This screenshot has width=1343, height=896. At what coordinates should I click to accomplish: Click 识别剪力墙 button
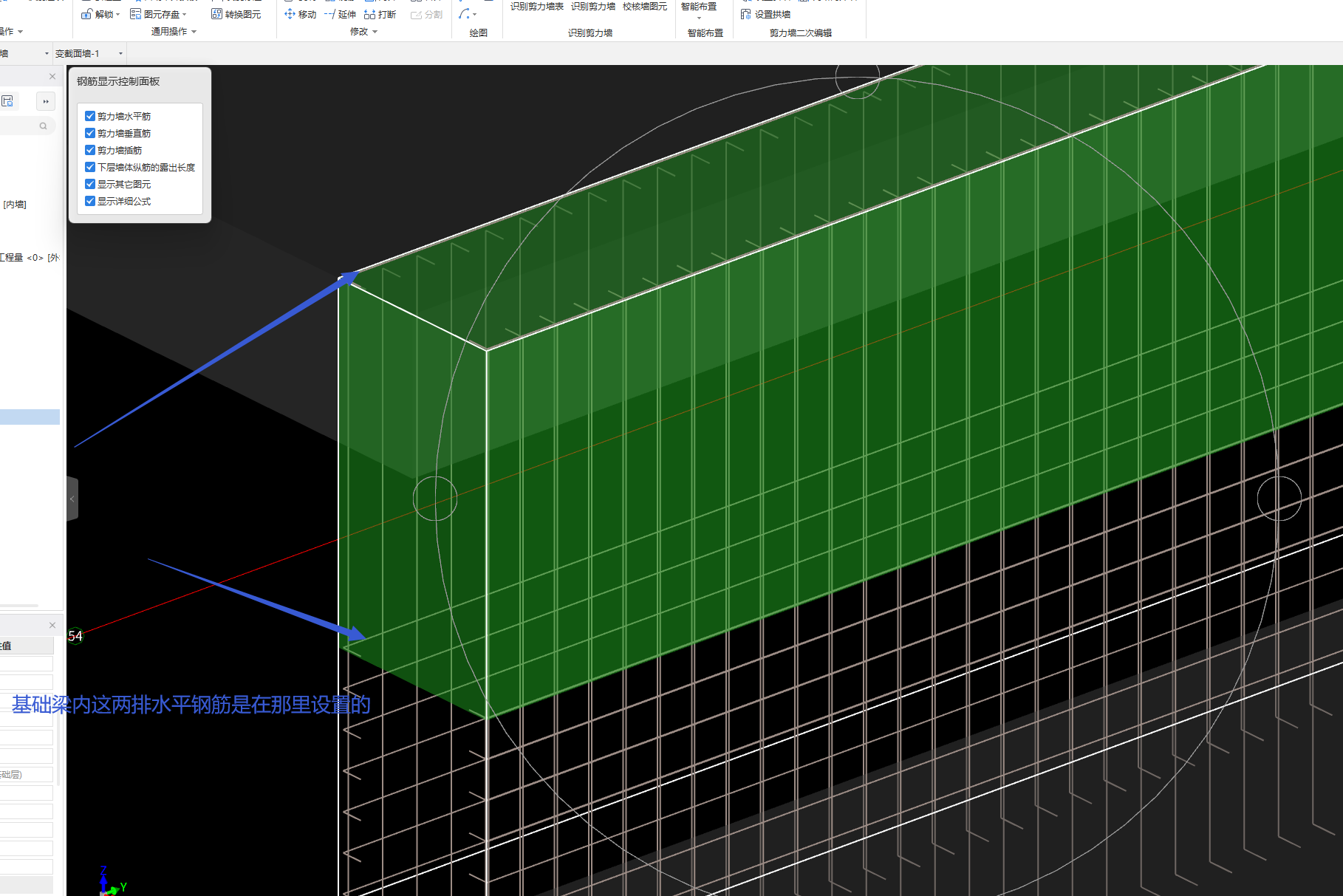point(593,6)
